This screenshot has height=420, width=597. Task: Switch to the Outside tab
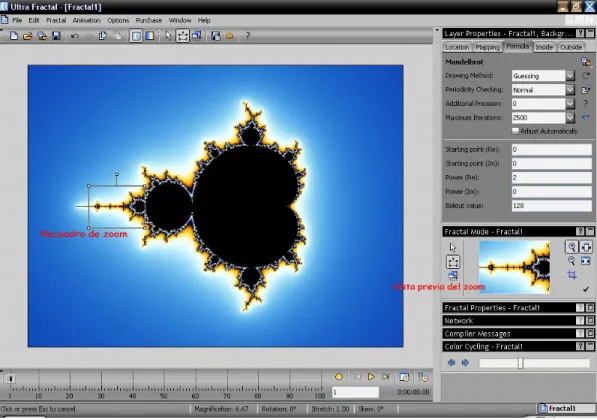(x=571, y=48)
